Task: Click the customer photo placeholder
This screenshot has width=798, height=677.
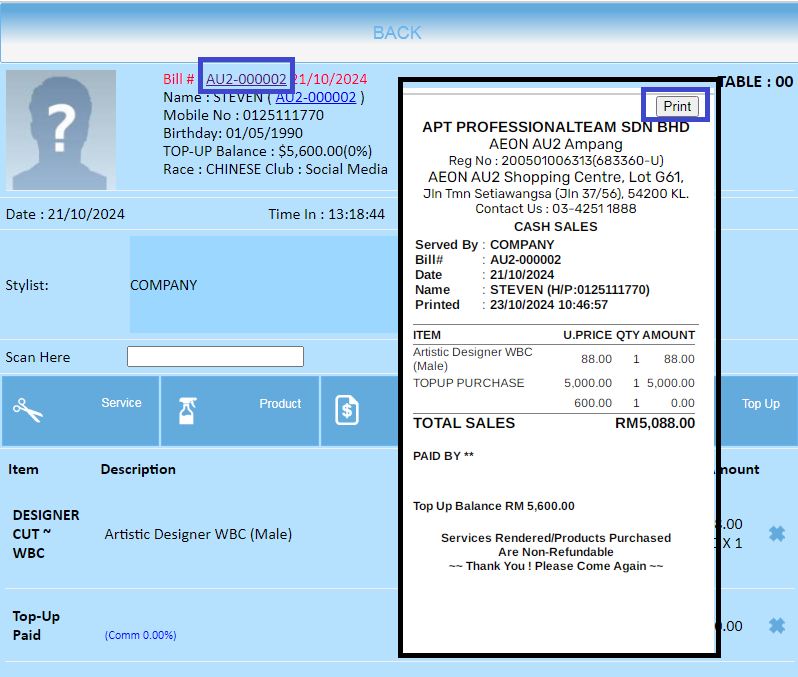Action: tap(60, 129)
